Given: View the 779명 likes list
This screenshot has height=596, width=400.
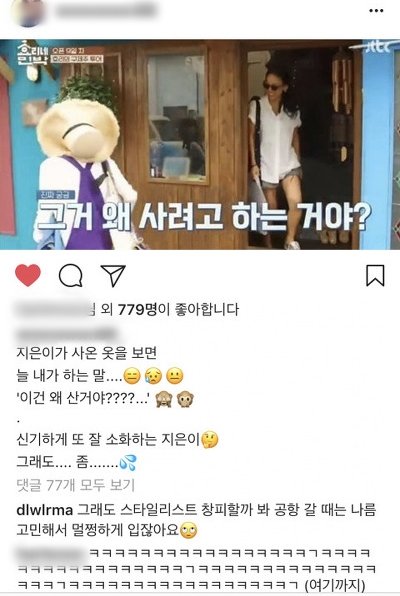Looking at the screenshot, I should 137,309.
